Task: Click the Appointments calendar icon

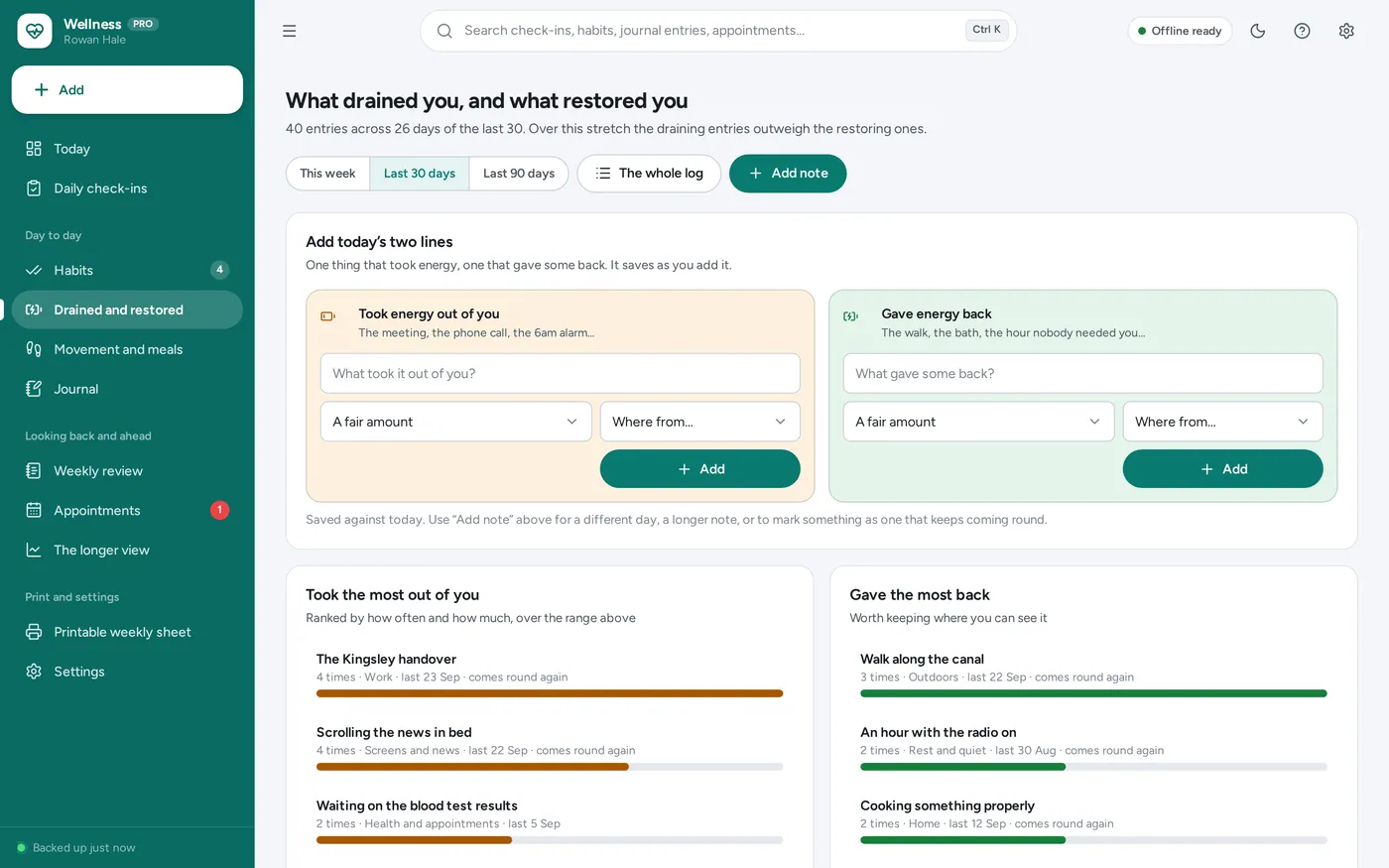Action: (34, 510)
